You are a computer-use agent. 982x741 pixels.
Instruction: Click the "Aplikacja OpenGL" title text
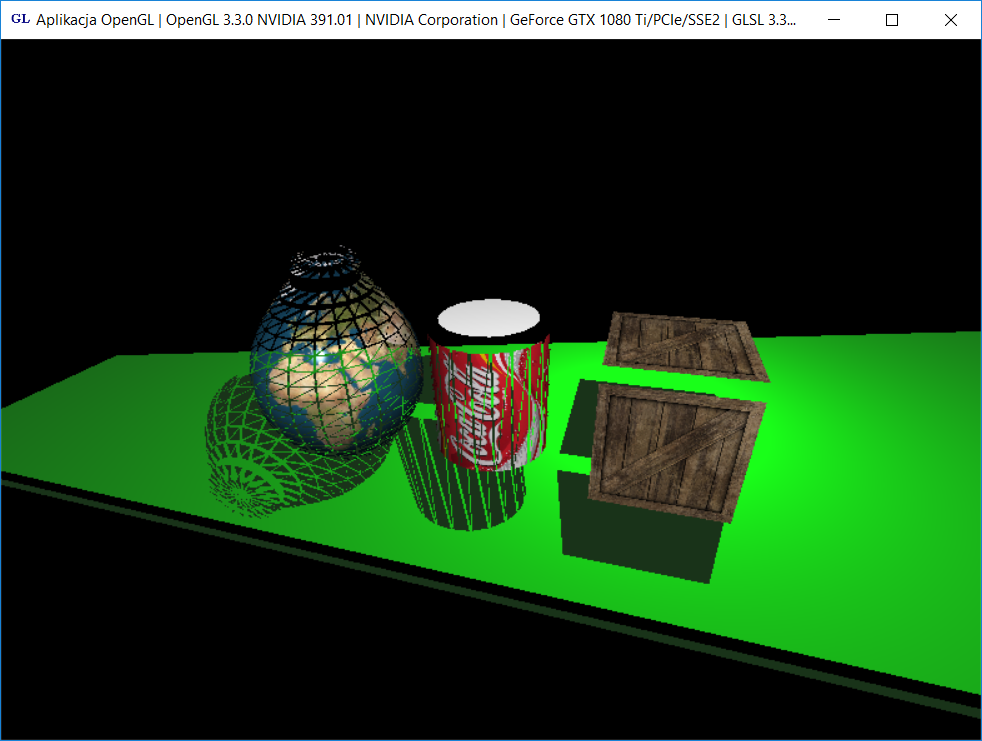click(94, 20)
